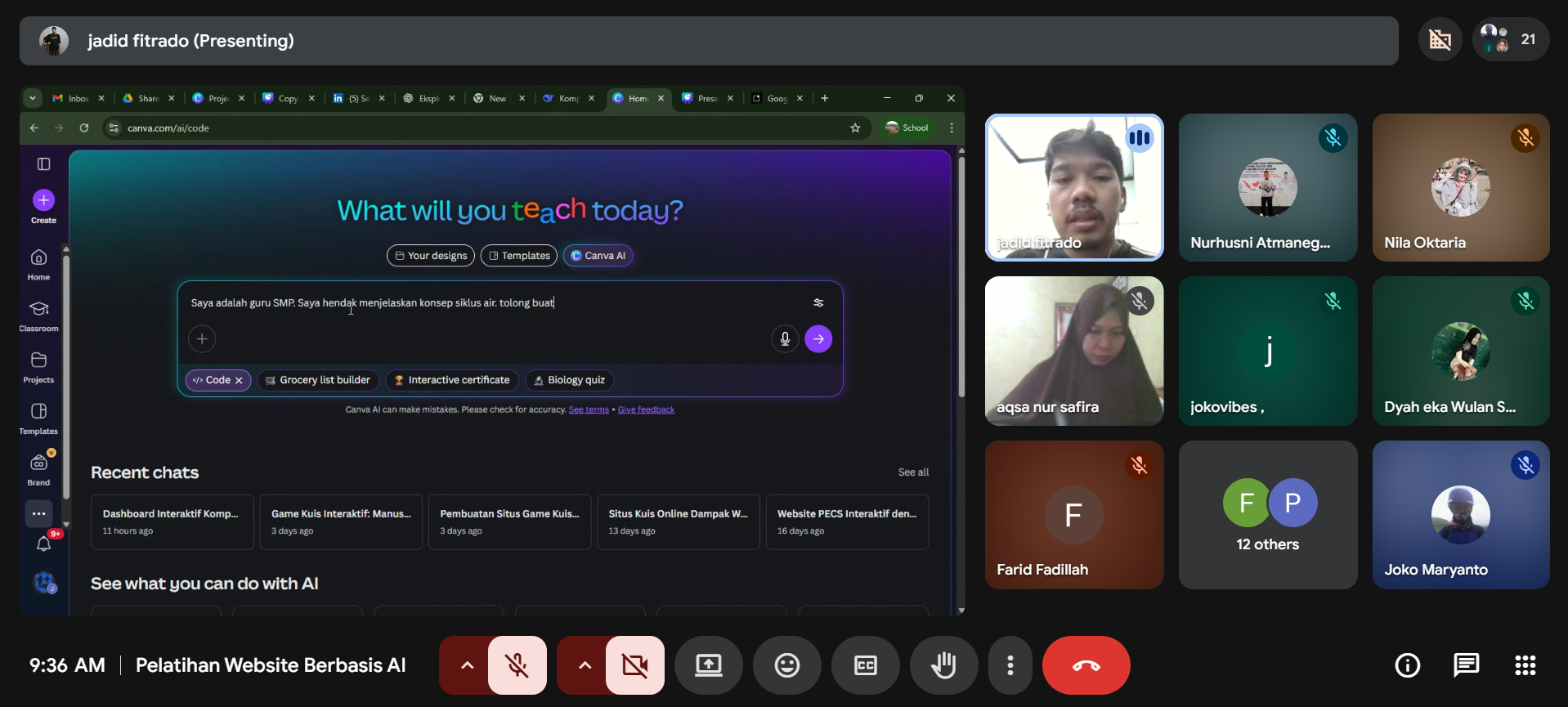Open the emoji reactions button
The height and width of the screenshot is (707, 1568).
point(787,665)
